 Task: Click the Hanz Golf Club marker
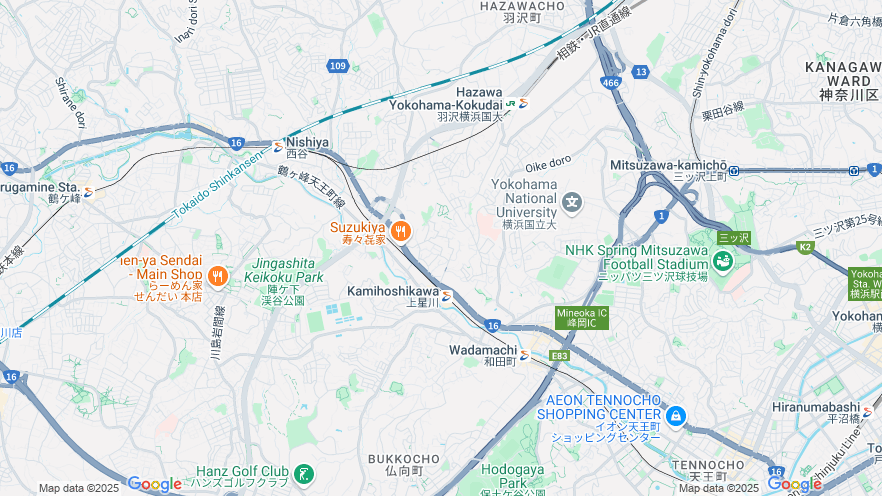point(304,474)
